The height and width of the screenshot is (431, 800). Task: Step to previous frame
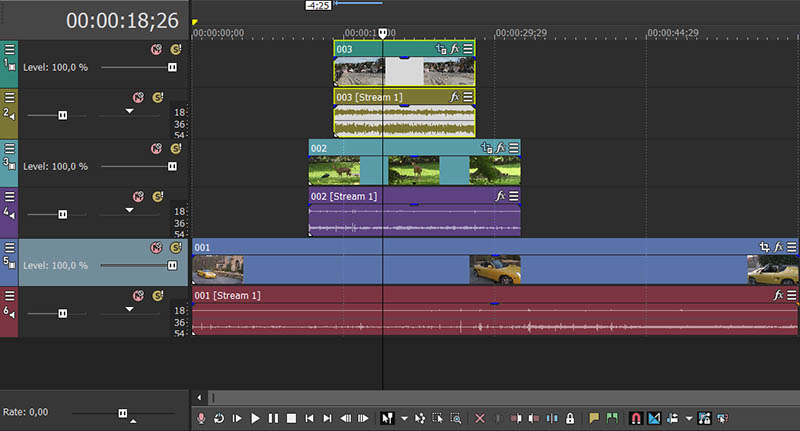pyautogui.click(x=345, y=418)
